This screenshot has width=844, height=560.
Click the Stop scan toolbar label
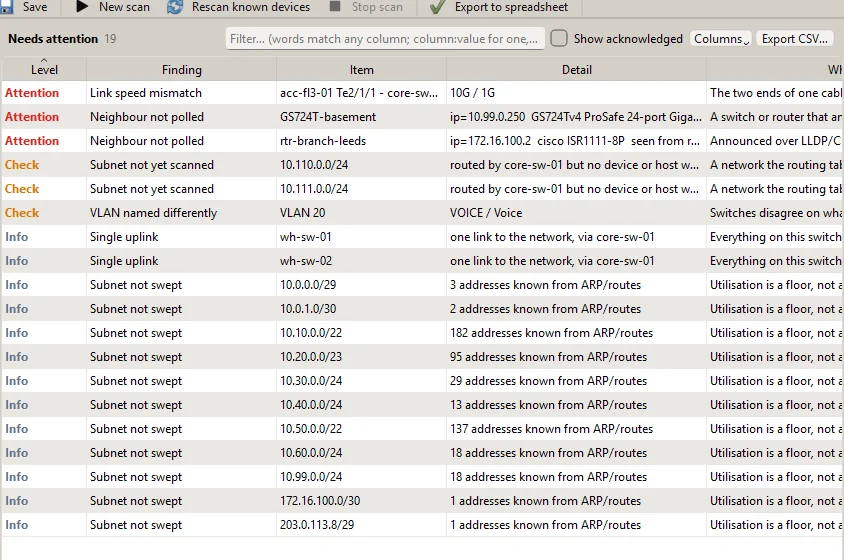coord(377,7)
